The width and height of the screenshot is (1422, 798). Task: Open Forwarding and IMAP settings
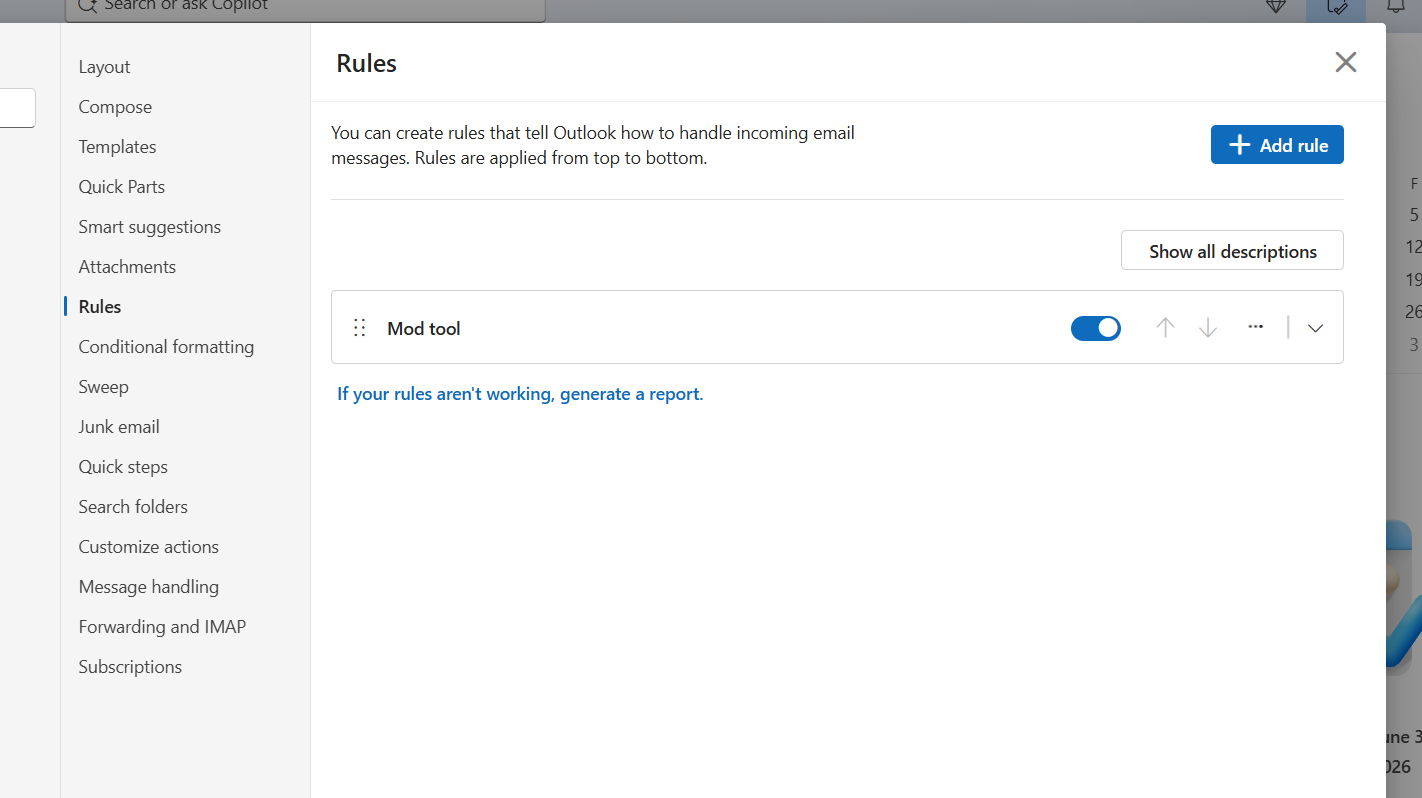coord(162,627)
